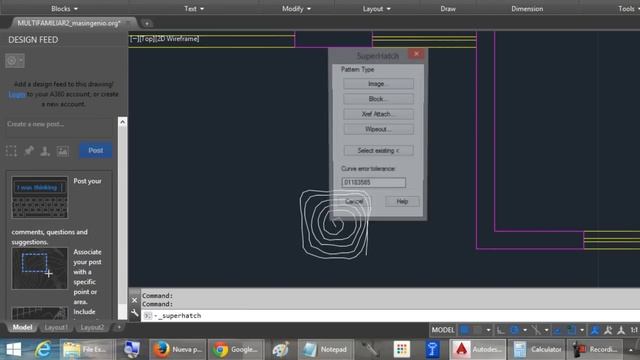Toggle snap mode in status bar
Viewport: 640px width, 360px height.
click(x=477, y=330)
